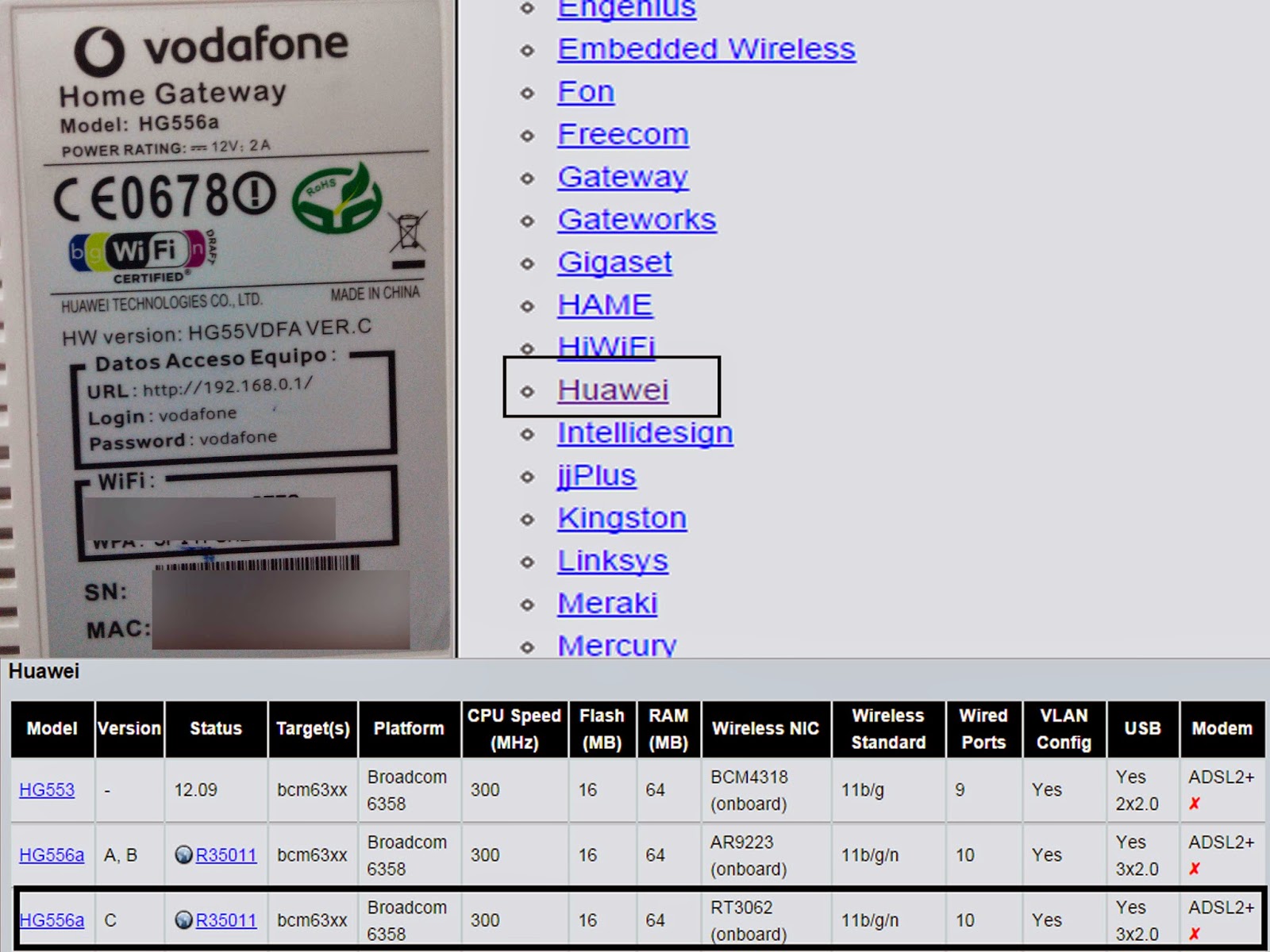Open the Linksys link
This screenshot has width=1270, height=952.
point(613,561)
